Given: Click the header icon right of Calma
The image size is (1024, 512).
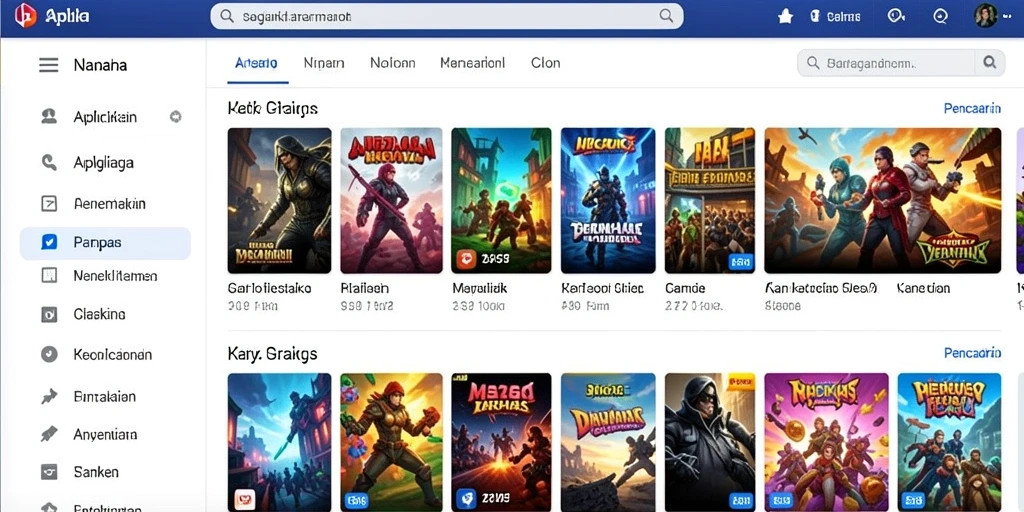Looking at the screenshot, I should tap(896, 17).
